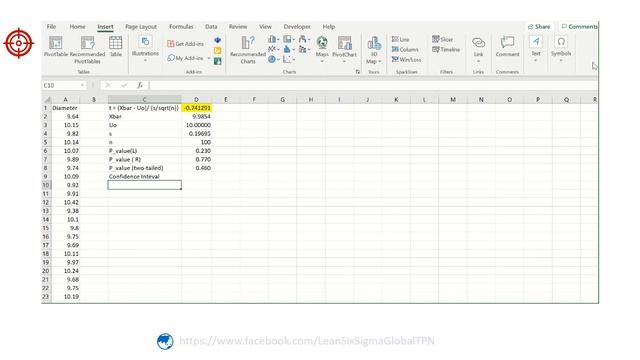
Task: Insert a Timeline filter
Action: pyautogui.click(x=446, y=49)
